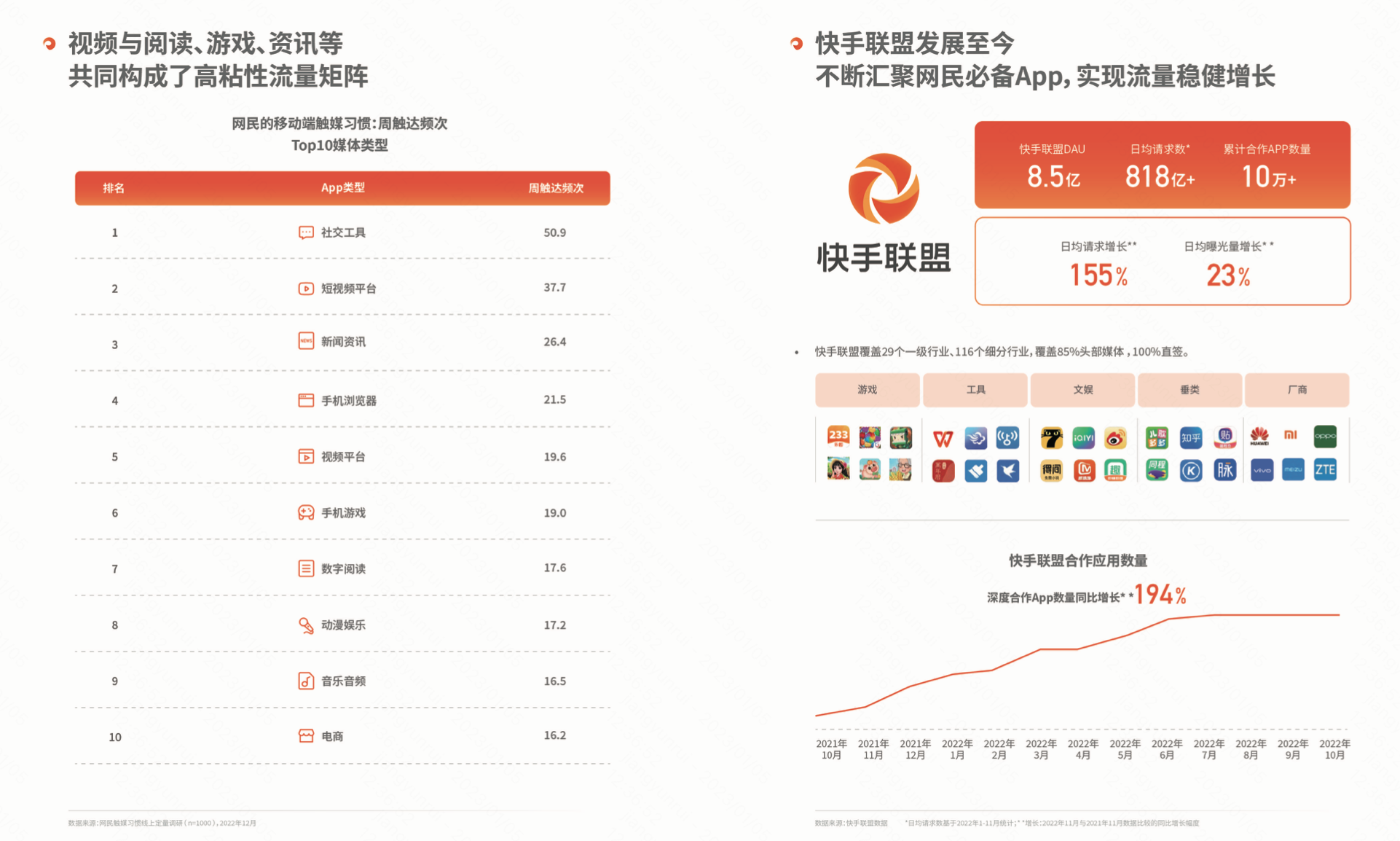Click the Maimai 脉 app icon

click(1224, 470)
